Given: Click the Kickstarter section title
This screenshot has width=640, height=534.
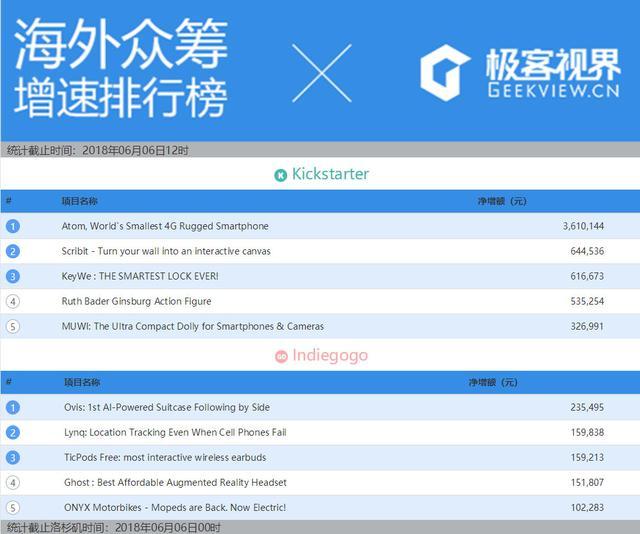Looking at the screenshot, I should point(330,174).
